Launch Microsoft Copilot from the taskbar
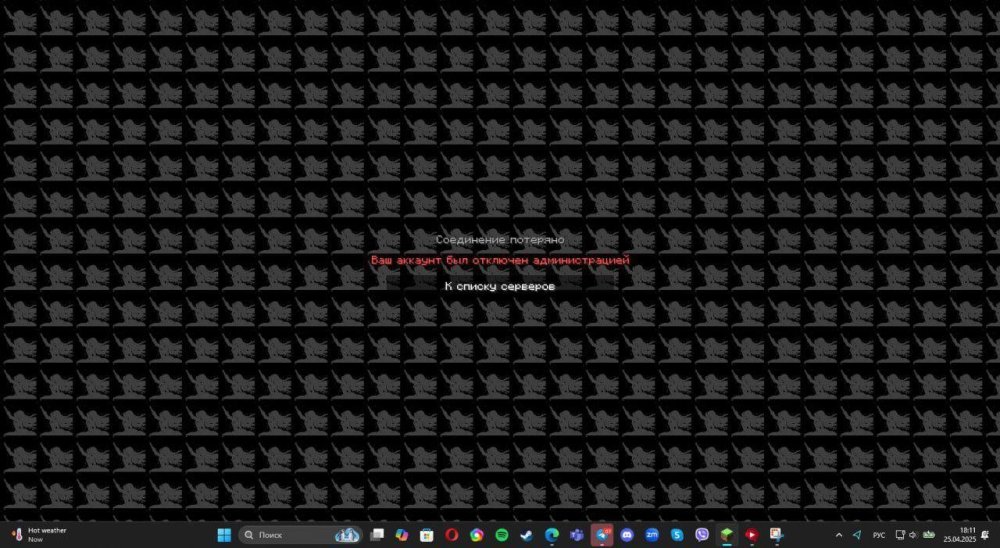Image resolution: width=1000 pixels, height=548 pixels. pyautogui.click(x=402, y=535)
